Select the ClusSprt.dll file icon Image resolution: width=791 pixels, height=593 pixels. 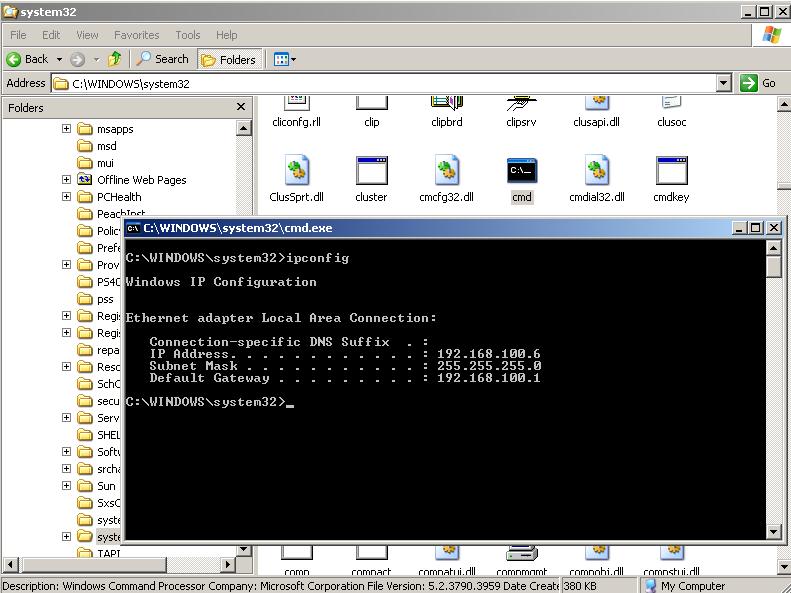pos(297,170)
